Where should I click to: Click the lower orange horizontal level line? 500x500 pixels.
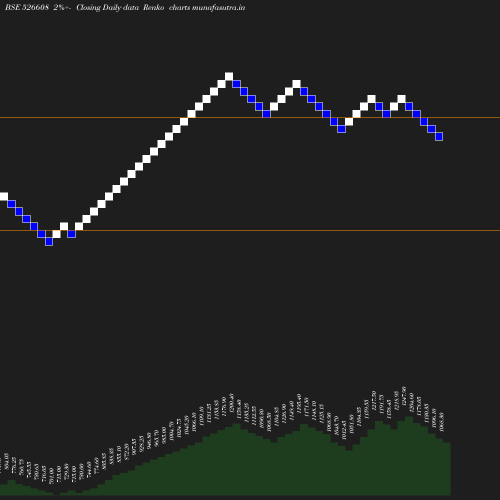pyautogui.click(x=250, y=230)
